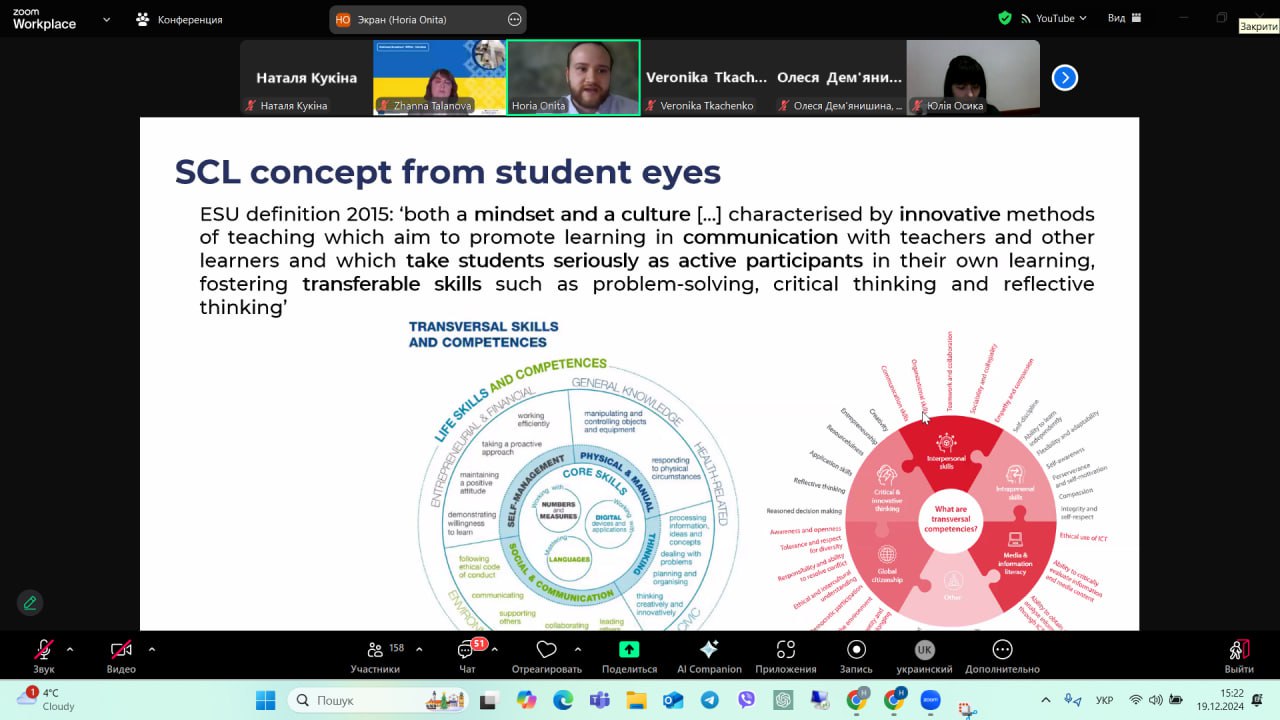
Task: Leave the meeting with Выйти button
Action: tap(1239, 655)
